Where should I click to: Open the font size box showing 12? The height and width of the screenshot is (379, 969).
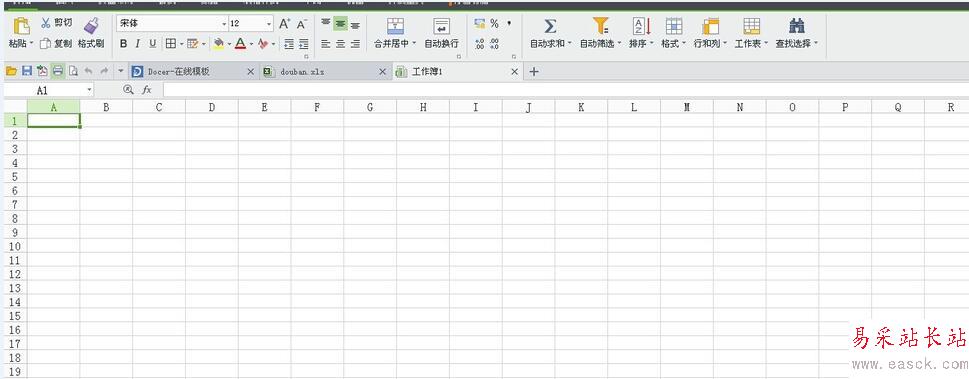pos(251,23)
